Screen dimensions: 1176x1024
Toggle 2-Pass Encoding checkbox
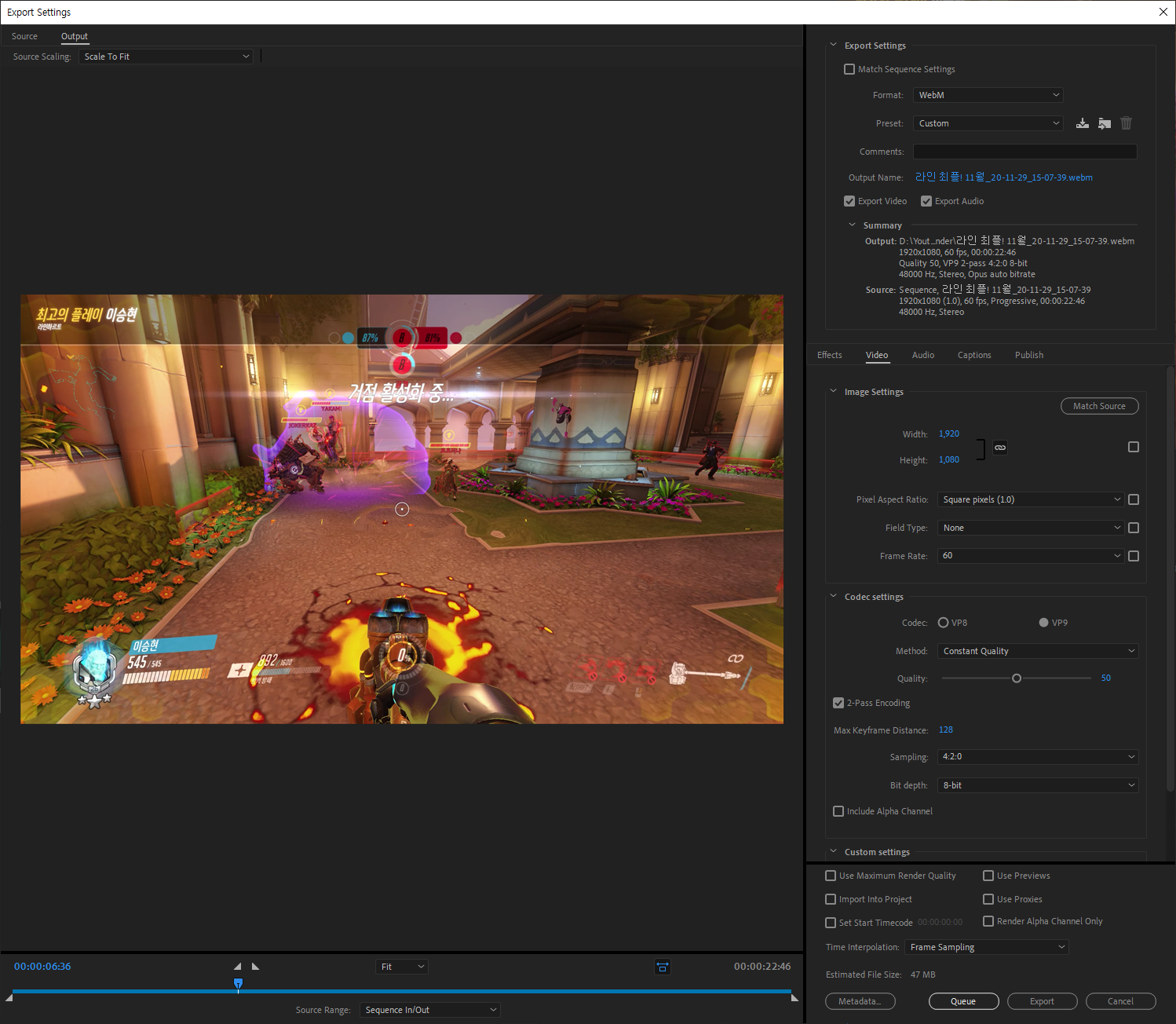(x=838, y=703)
